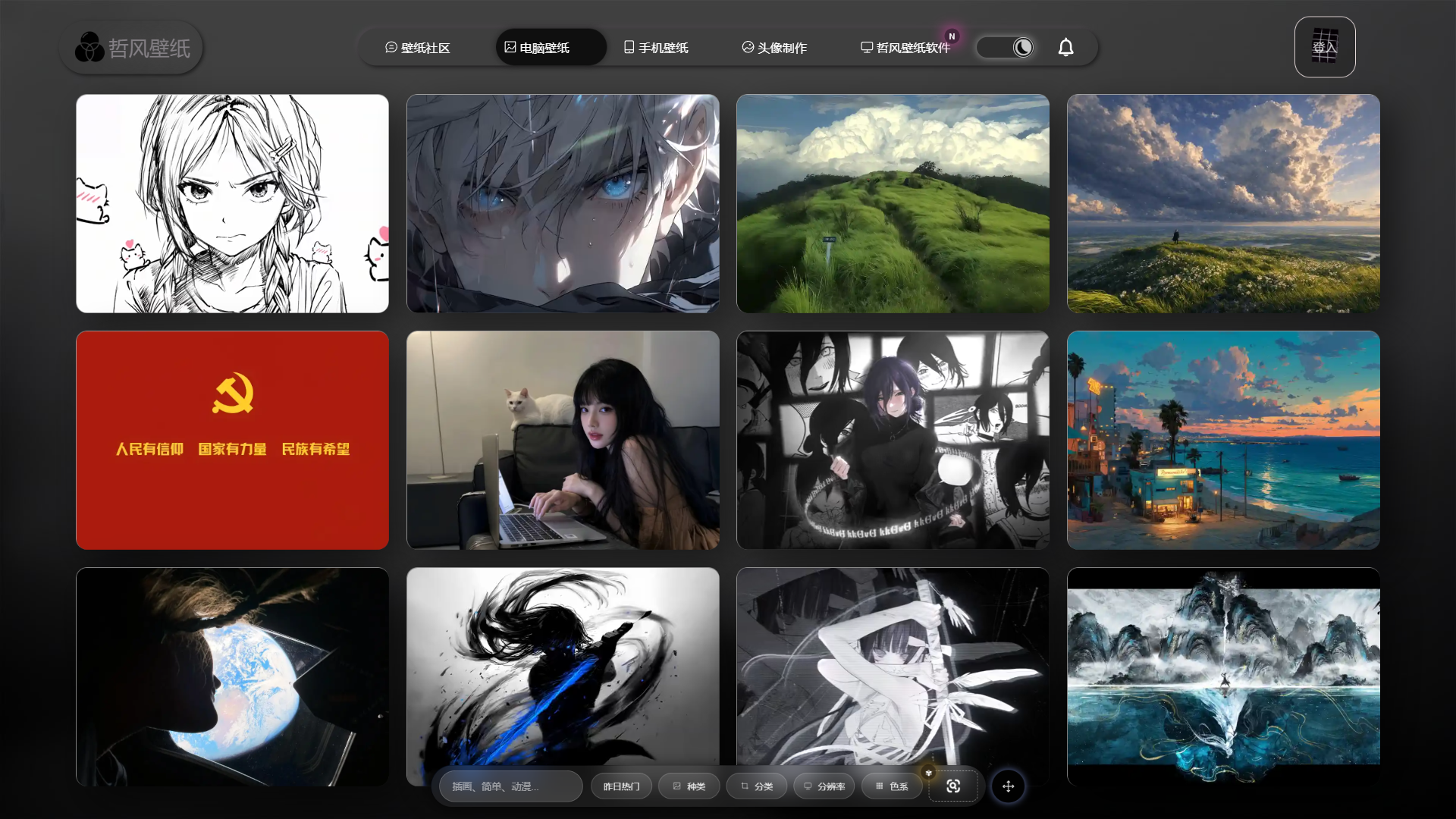Open woman with laptop and cat wallpaper
This screenshot has height=819, width=1456.
563,440
